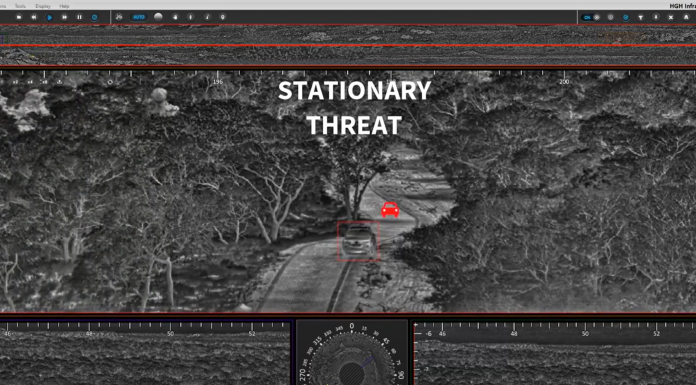This screenshot has height=385, width=696.
Task: Select the x2 zoom level
Action: [x=15, y=82]
